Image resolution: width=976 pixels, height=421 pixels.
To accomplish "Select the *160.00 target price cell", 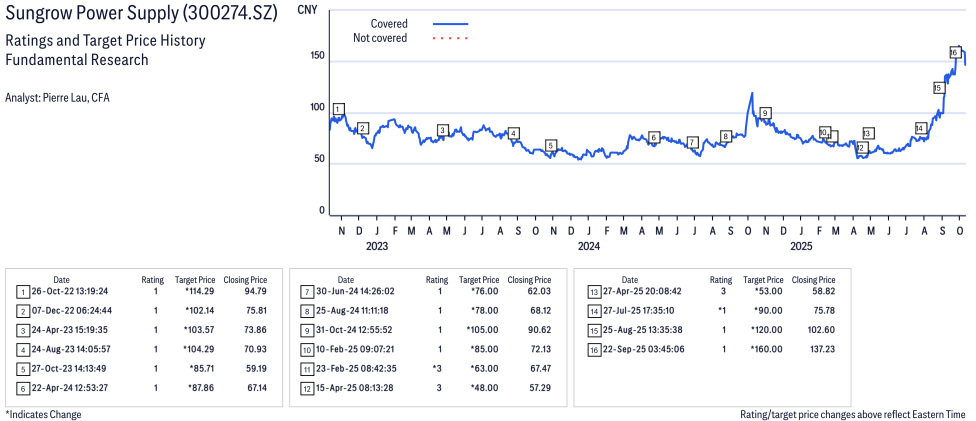I will pyautogui.click(x=764, y=349).
